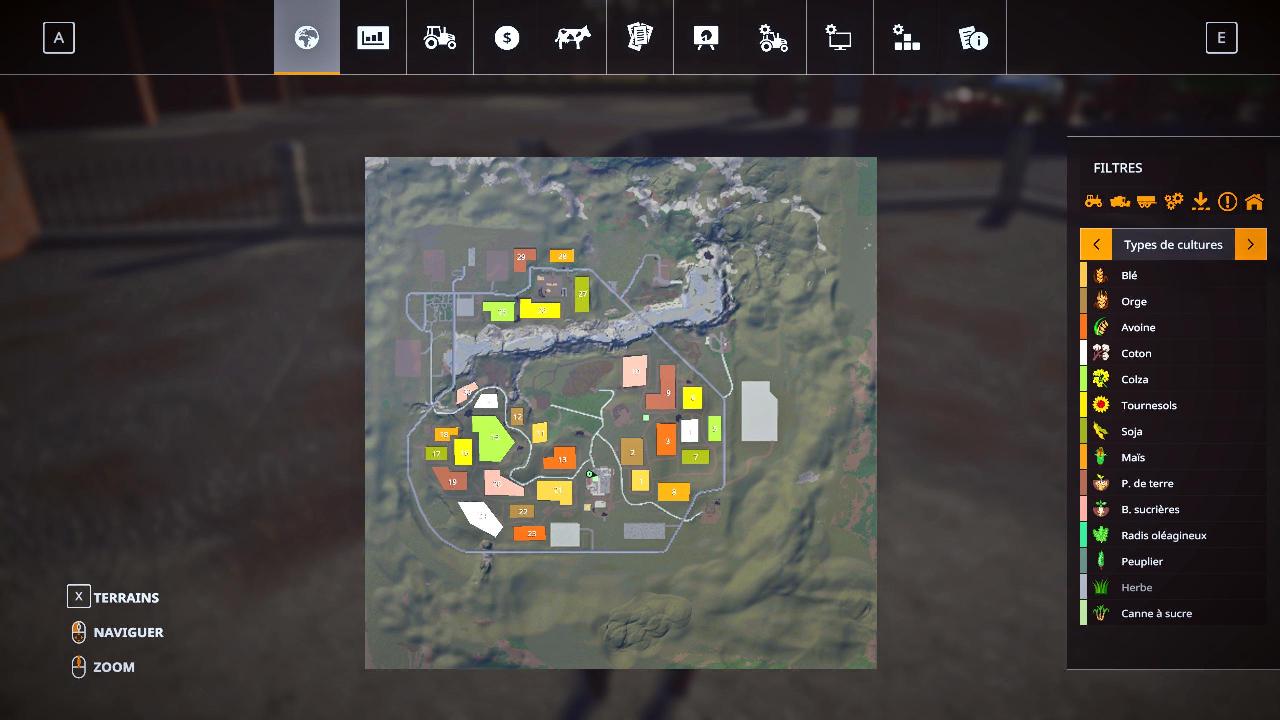Click the Canne à sucre text label

1157,613
